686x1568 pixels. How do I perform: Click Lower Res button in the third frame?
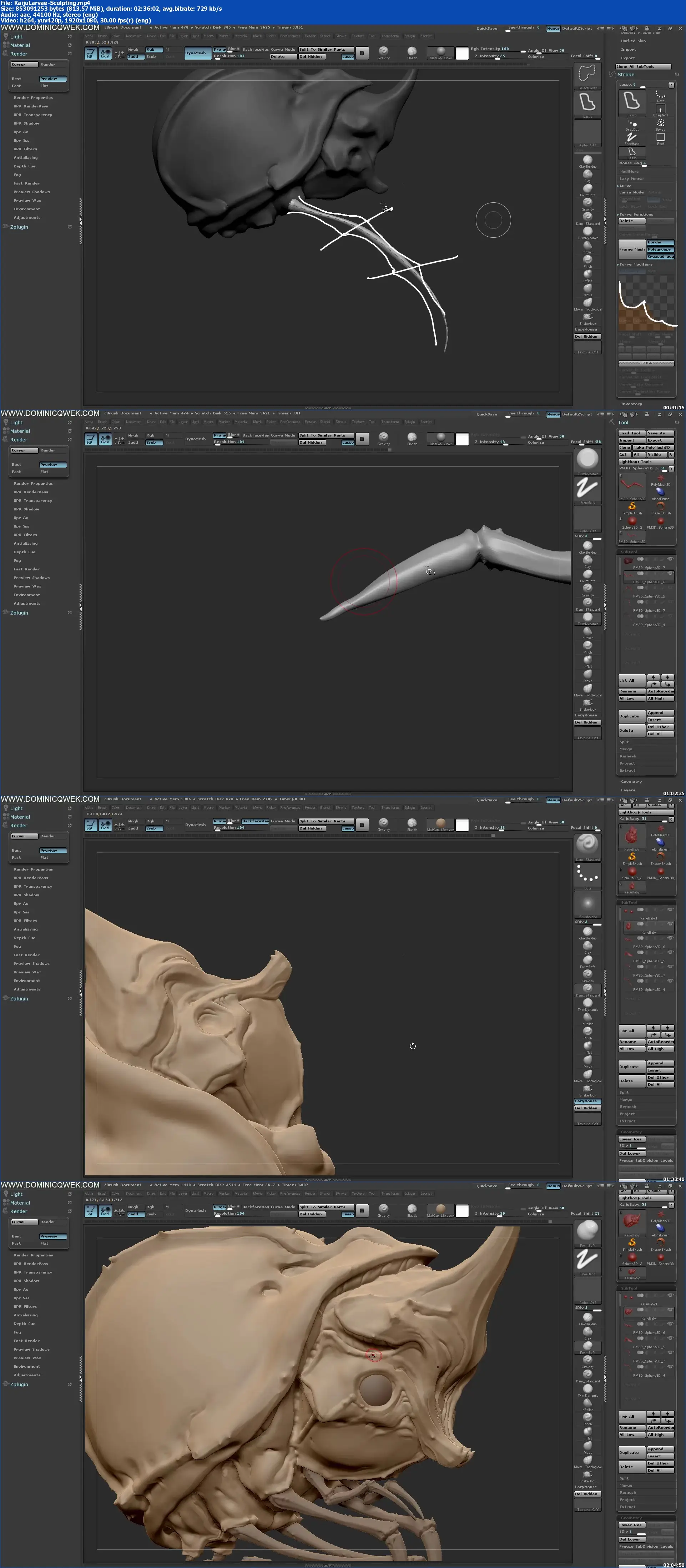coord(632,1139)
